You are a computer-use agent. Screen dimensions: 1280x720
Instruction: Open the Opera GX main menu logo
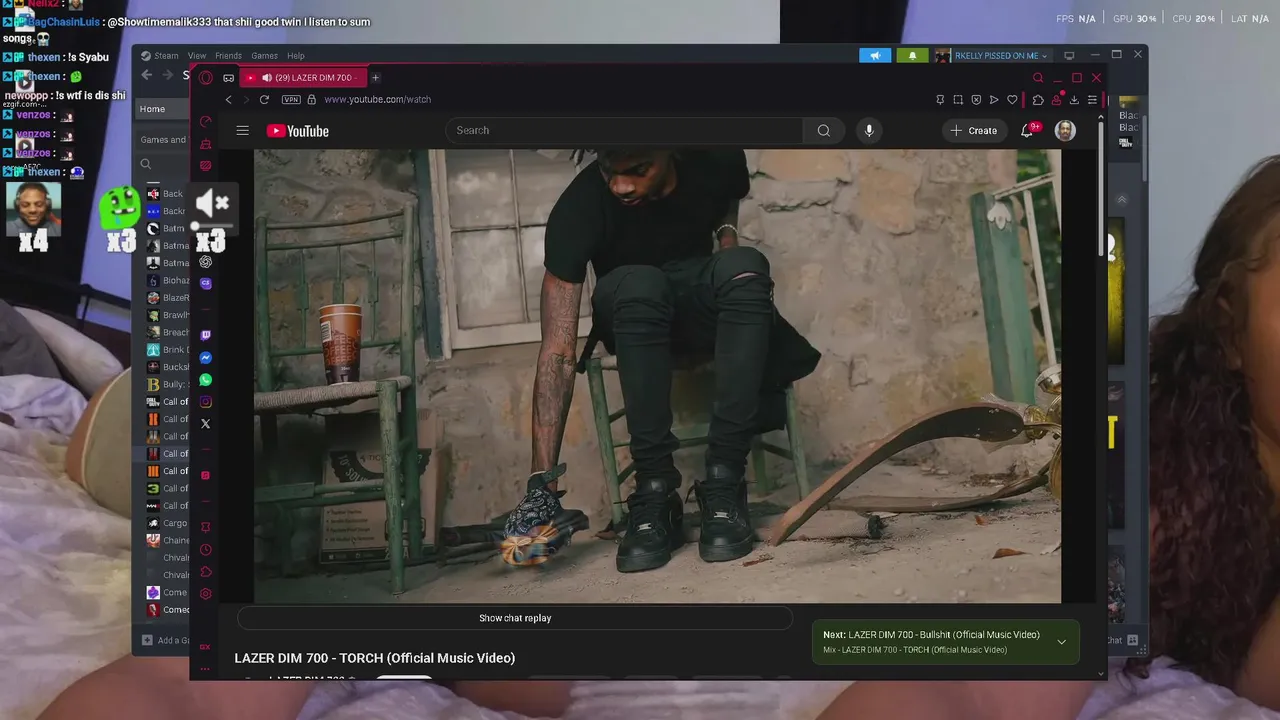[x=205, y=78]
